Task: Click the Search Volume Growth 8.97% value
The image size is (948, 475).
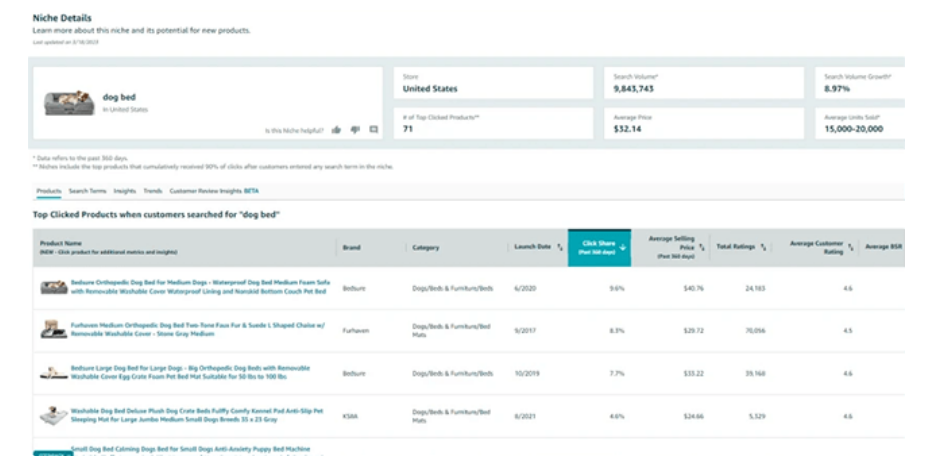Action: click(x=837, y=89)
